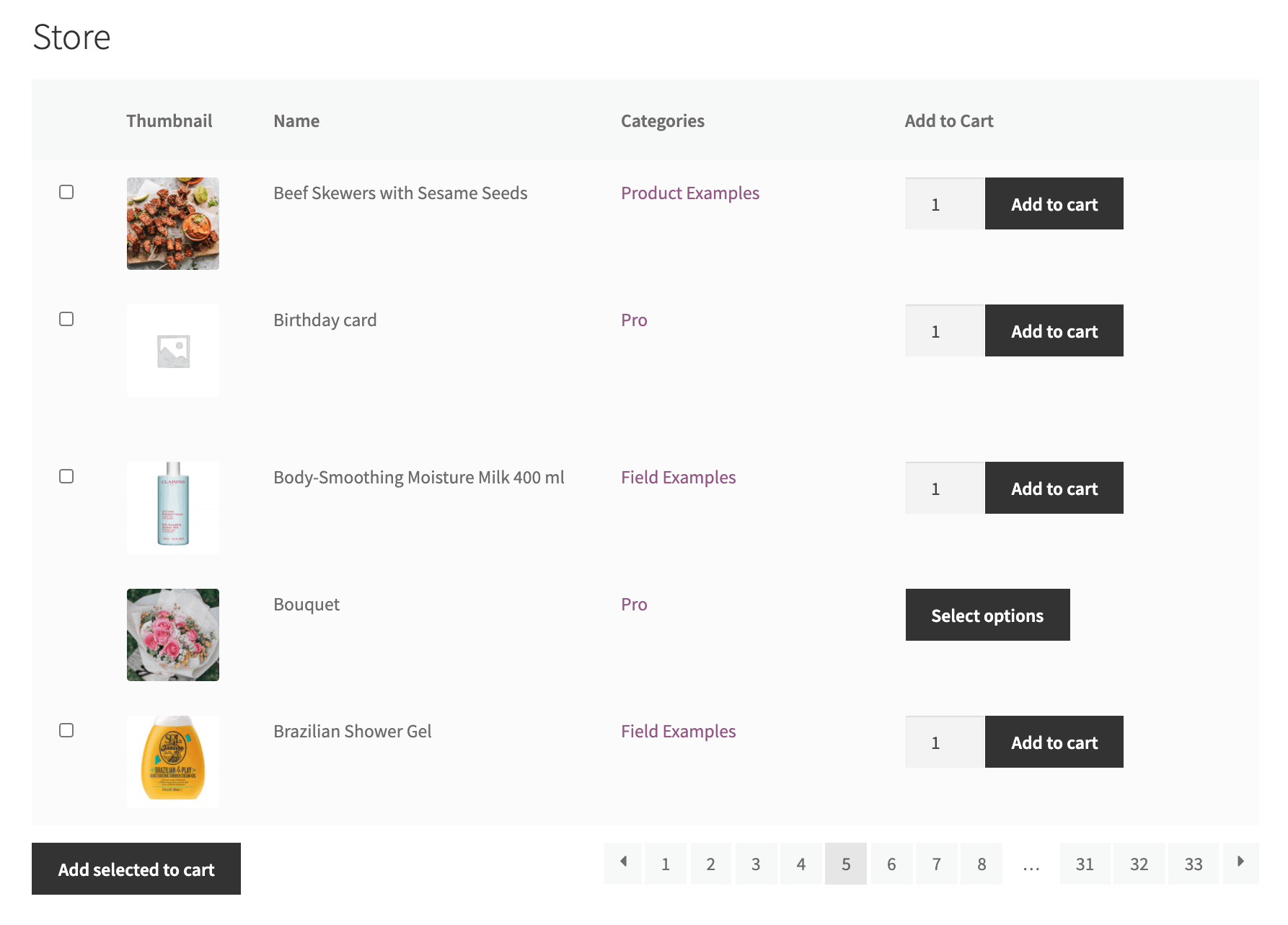The image size is (1288, 925).
Task: Click Add to cart for Brazilian Shower Gel
Action: click(1054, 741)
